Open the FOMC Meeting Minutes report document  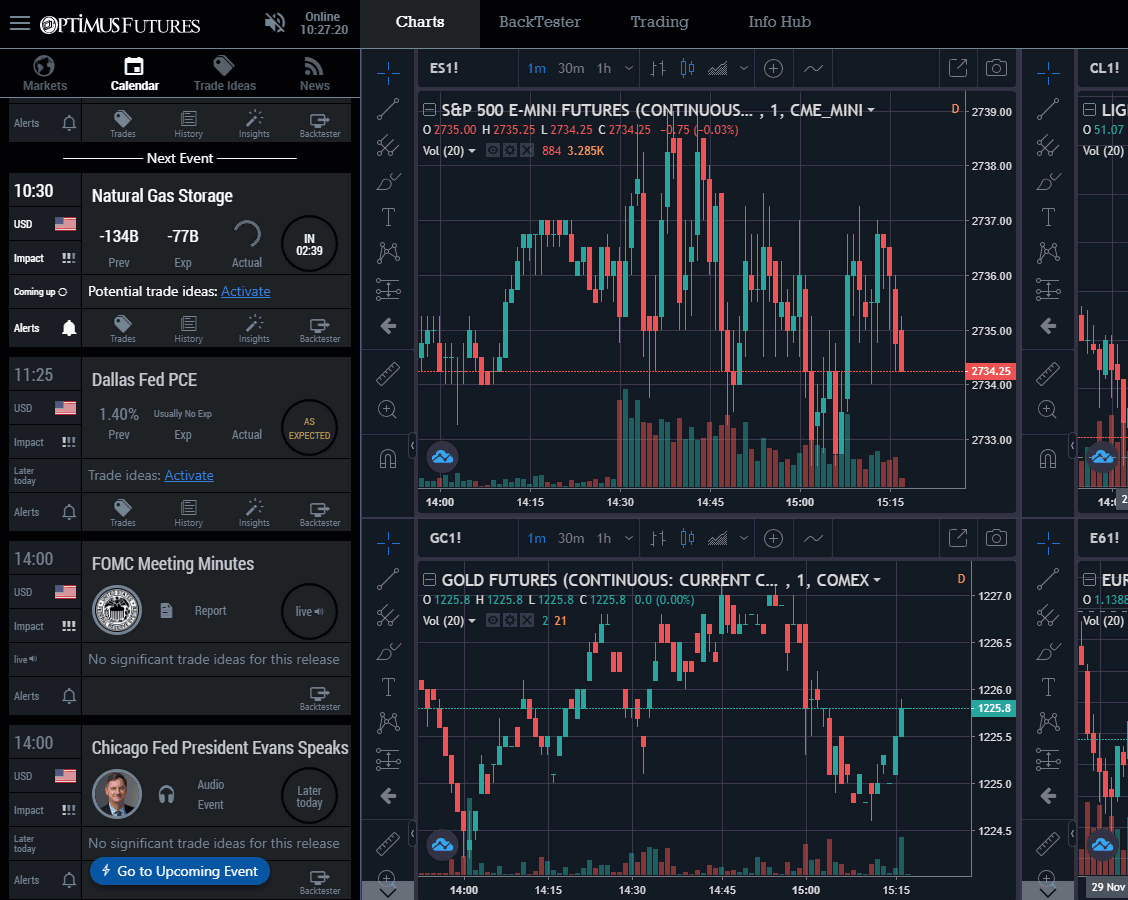point(166,611)
